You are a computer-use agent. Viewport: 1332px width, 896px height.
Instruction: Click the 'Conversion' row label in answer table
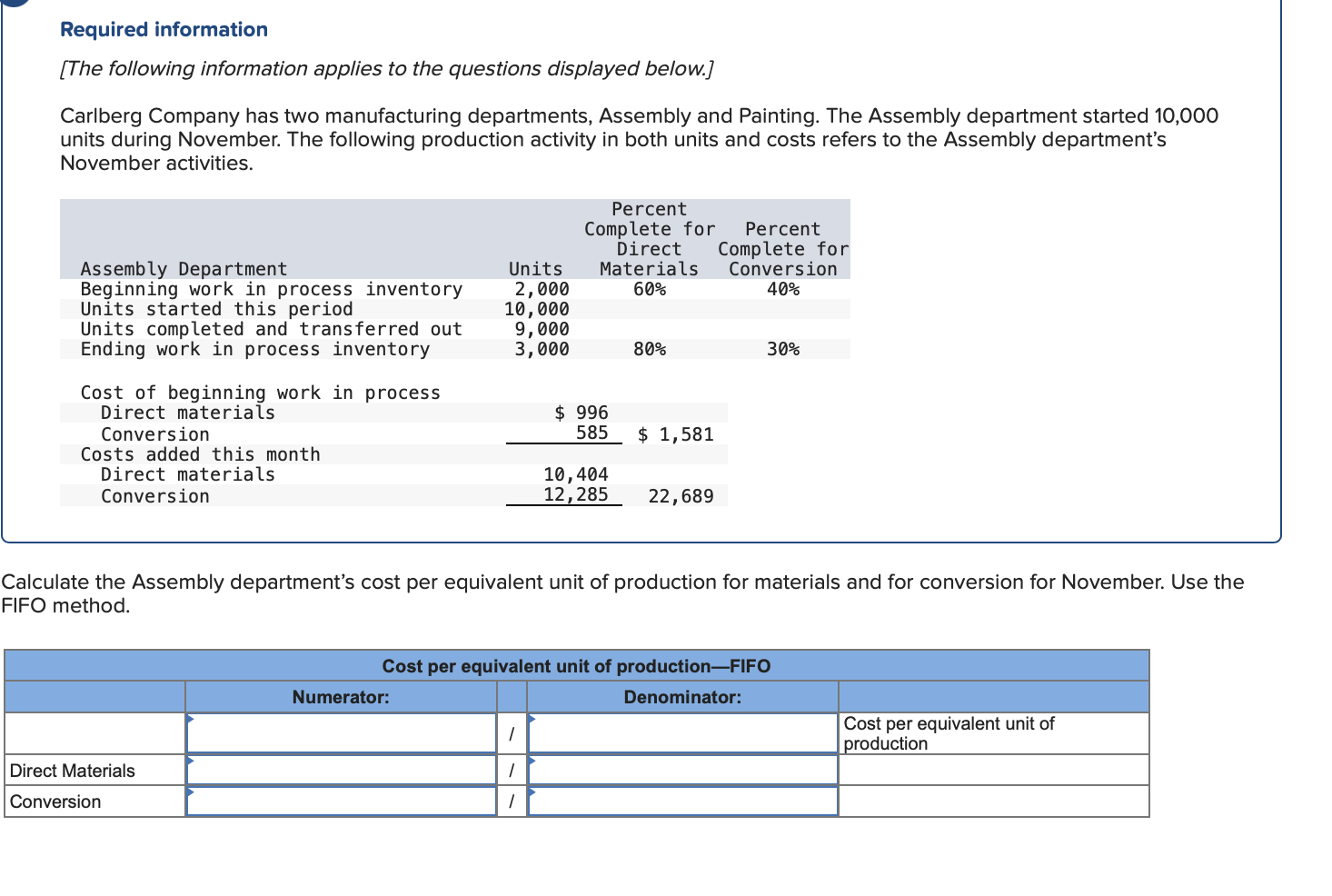point(55,801)
